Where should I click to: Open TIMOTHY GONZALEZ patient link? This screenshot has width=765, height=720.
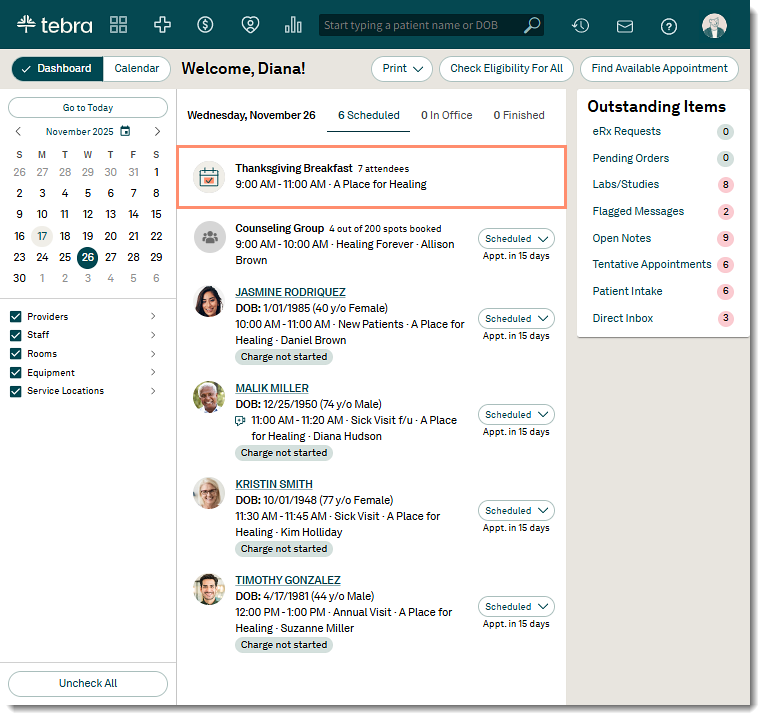pos(288,580)
